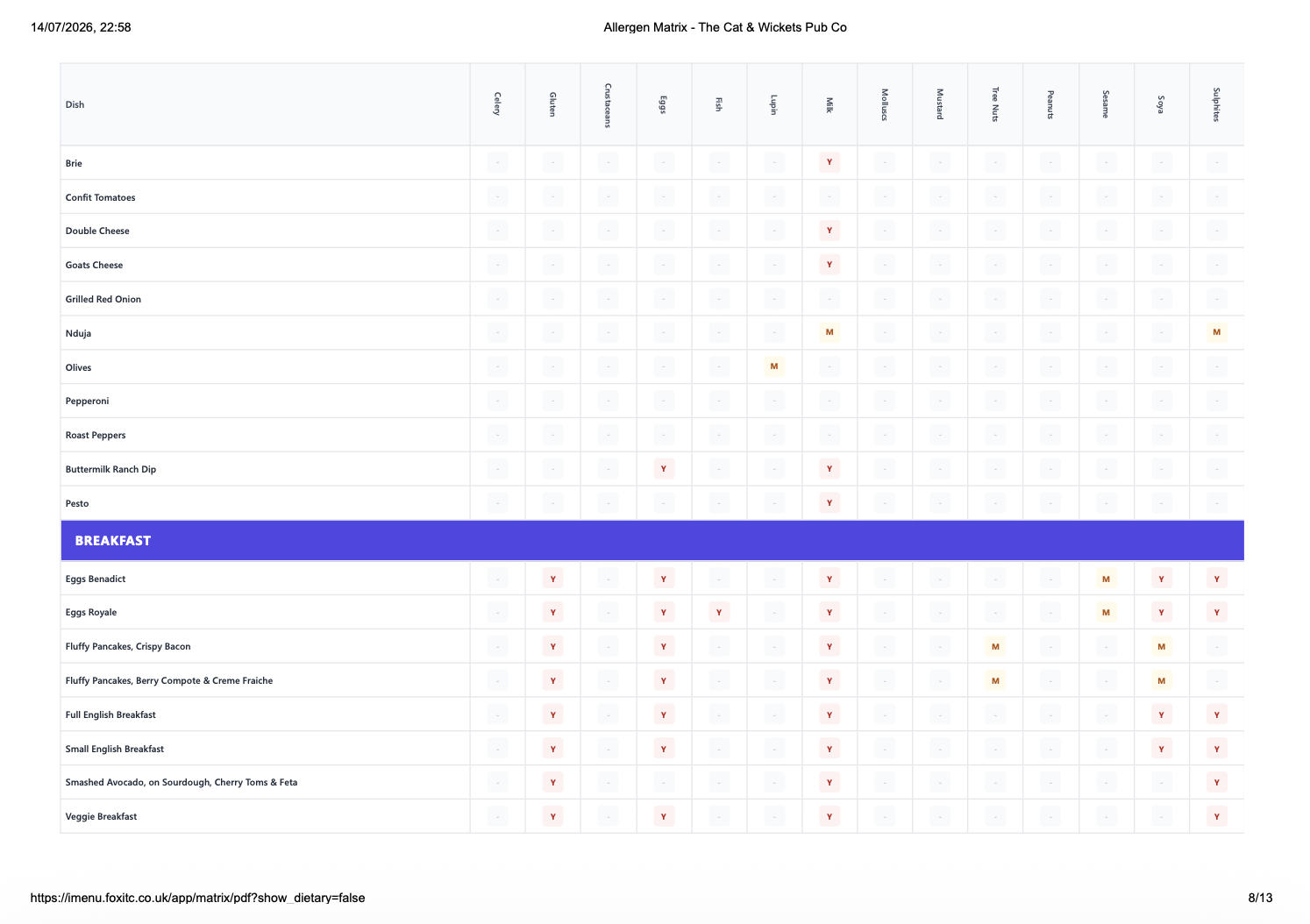1310x924 pixels.
Task: Select the Goats Cheese row label
Action: click(x=94, y=265)
